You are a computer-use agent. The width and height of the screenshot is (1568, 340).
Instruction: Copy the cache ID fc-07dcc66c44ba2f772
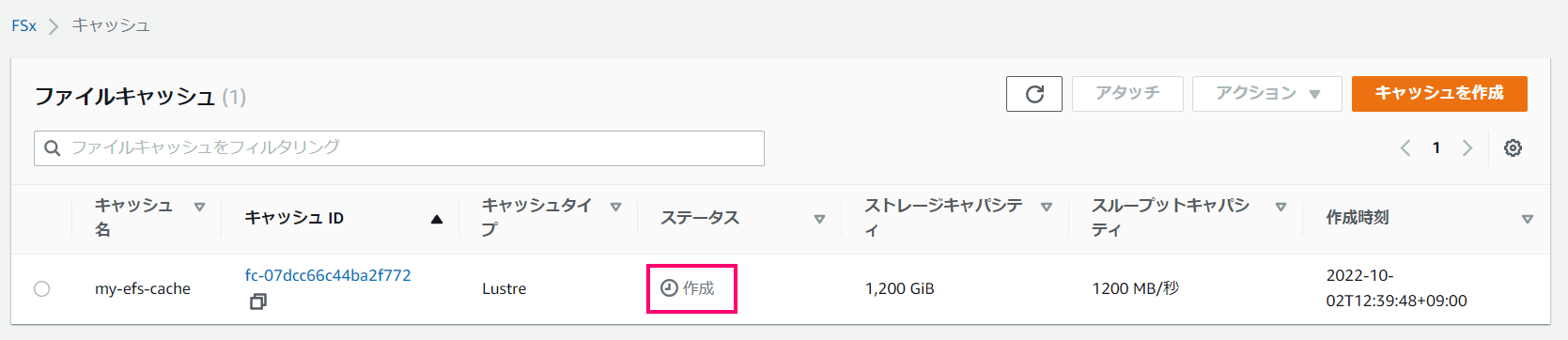(257, 301)
